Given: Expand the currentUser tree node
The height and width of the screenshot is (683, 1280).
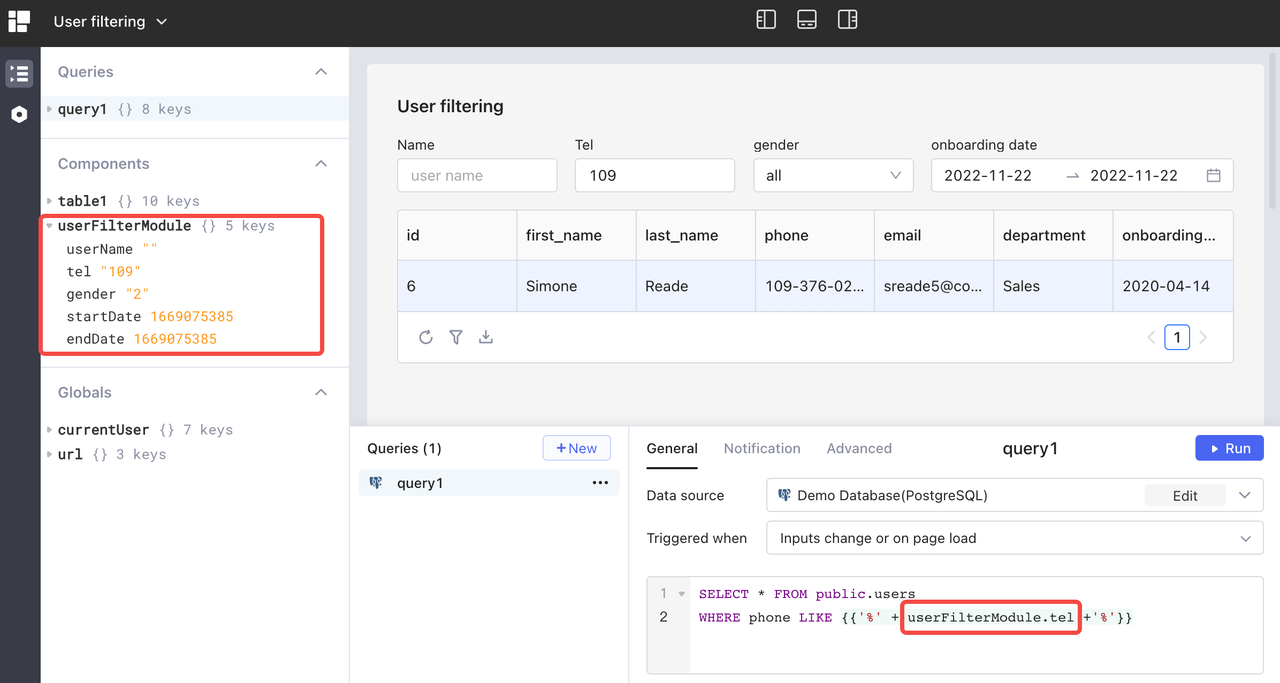Looking at the screenshot, I should [50, 430].
